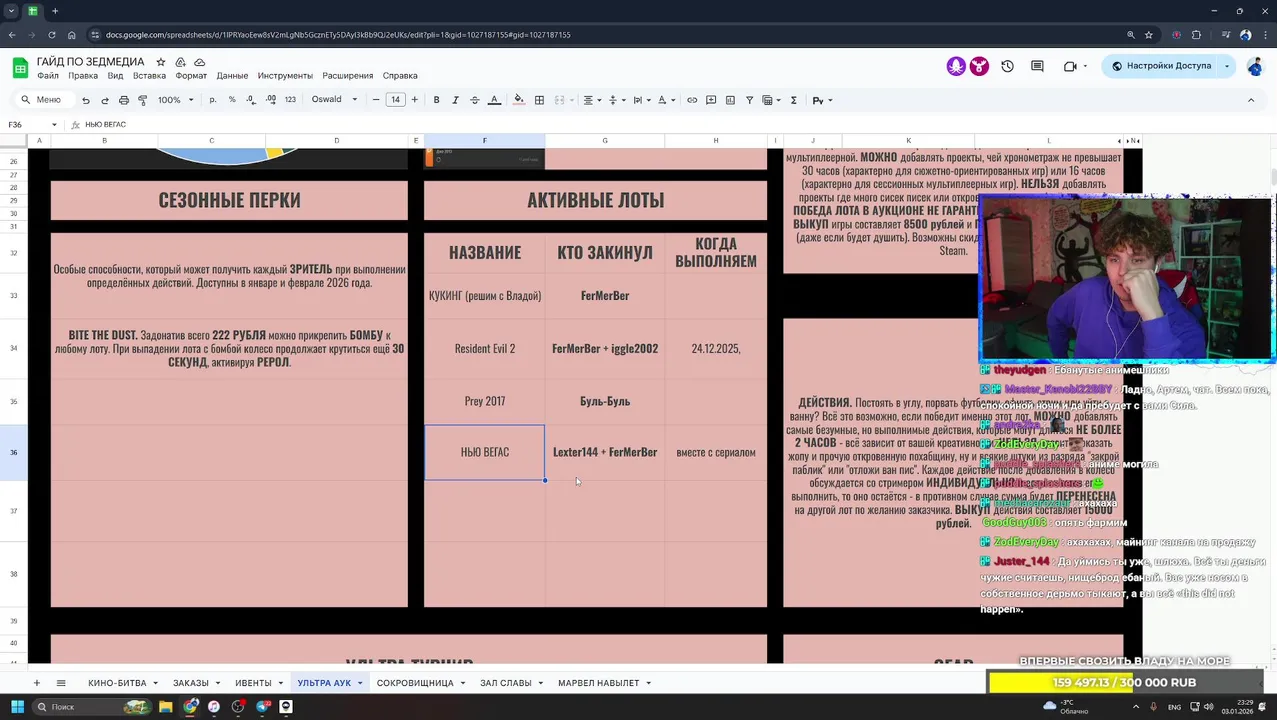Open the Файл menu
This screenshot has height=720, width=1277.
click(48, 76)
